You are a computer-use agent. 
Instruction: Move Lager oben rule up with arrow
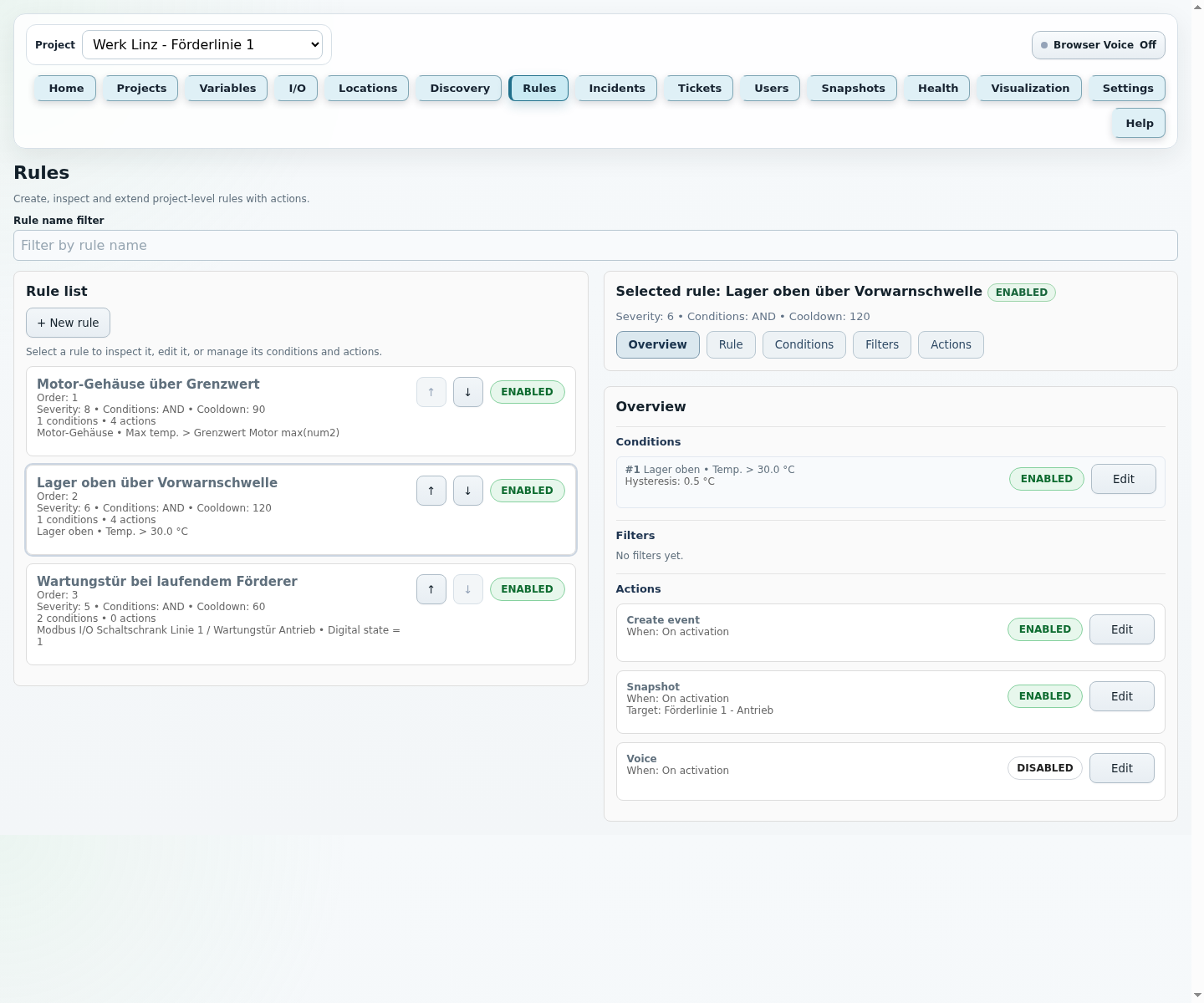(431, 491)
